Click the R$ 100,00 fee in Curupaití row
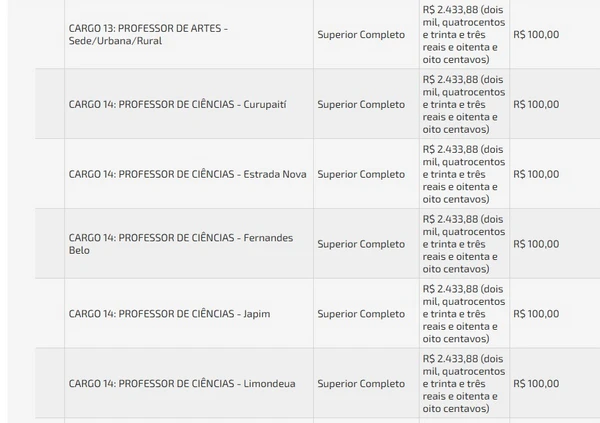 pos(535,104)
